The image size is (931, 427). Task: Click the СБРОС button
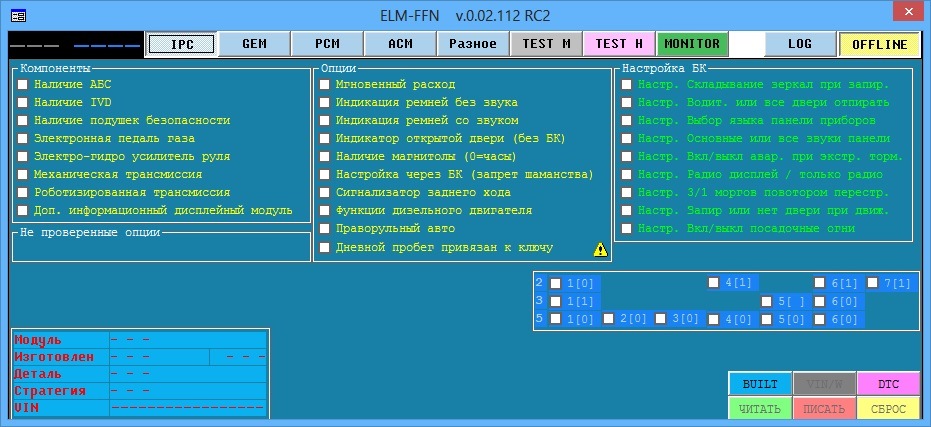point(888,409)
